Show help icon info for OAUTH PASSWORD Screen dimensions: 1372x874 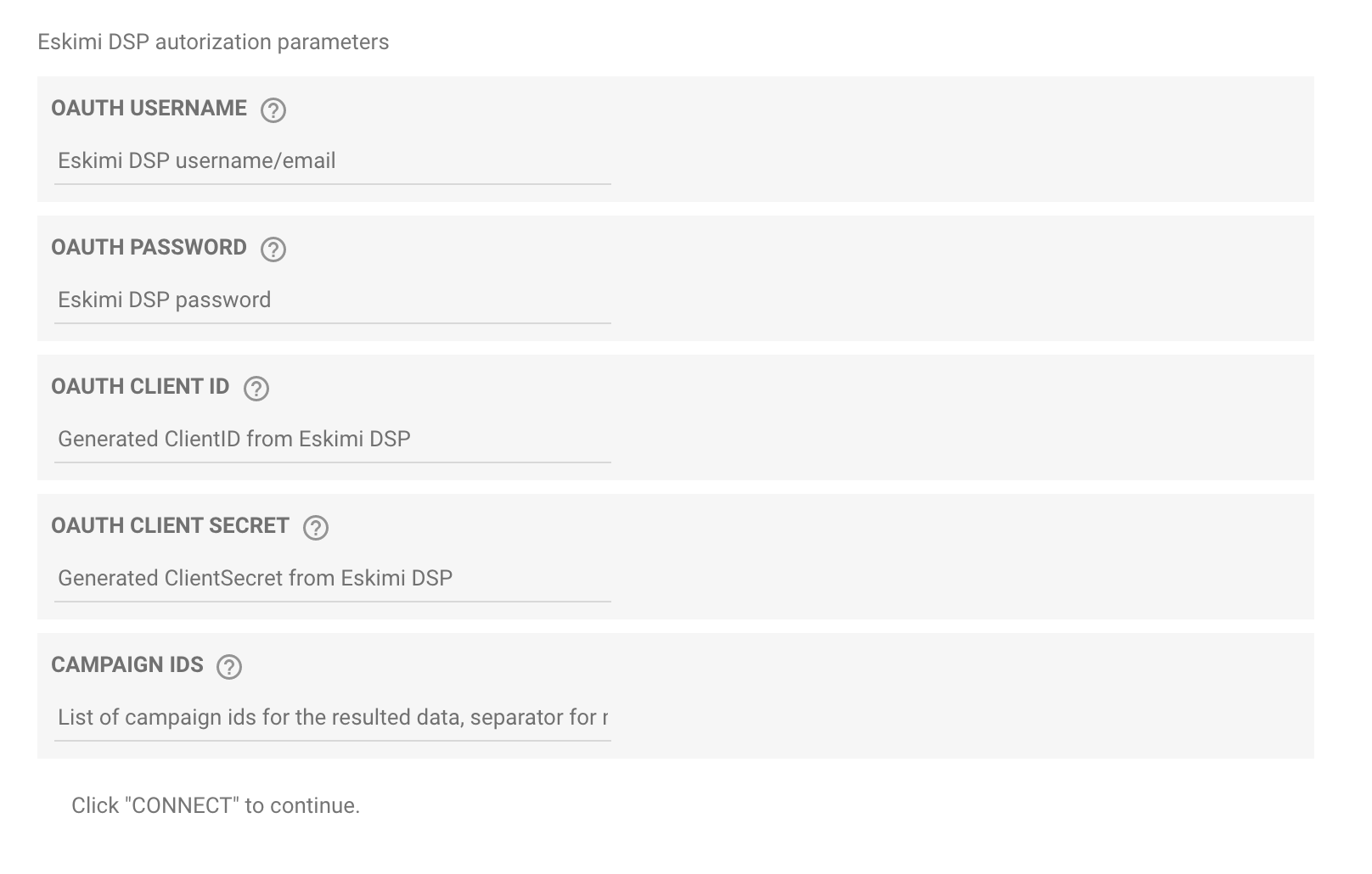pyautogui.click(x=273, y=249)
